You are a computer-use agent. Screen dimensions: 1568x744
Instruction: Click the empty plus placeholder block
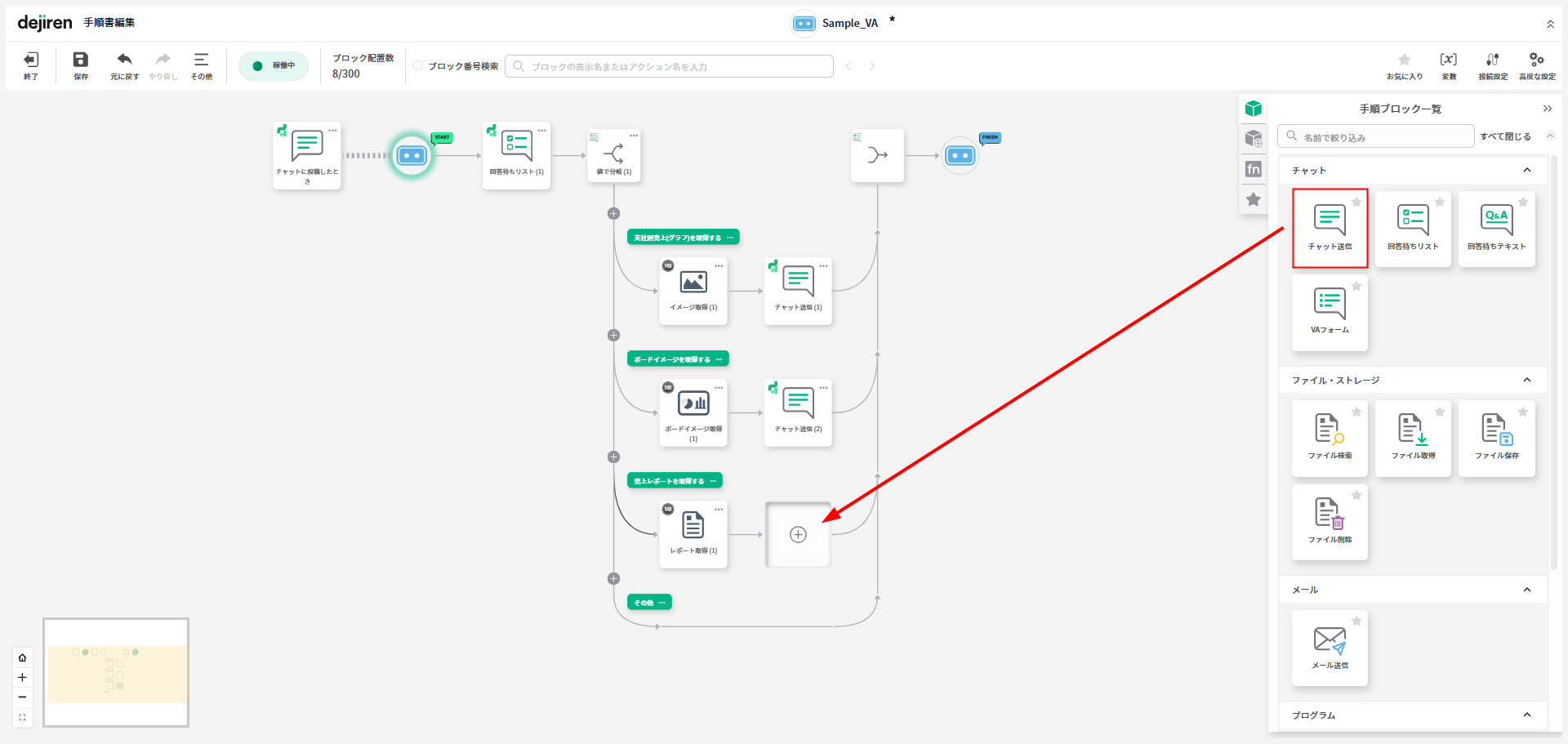(798, 535)
